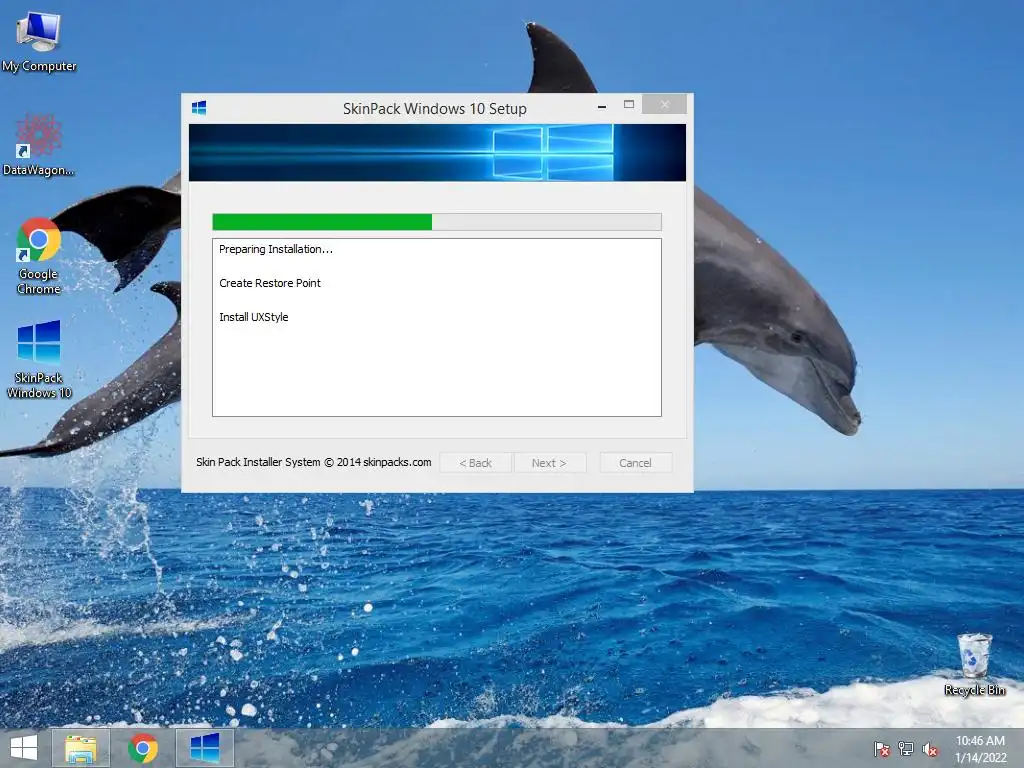Open Chrome from the taskbar
This screenshot has width=1024, height=768.
tap(143, 748)
